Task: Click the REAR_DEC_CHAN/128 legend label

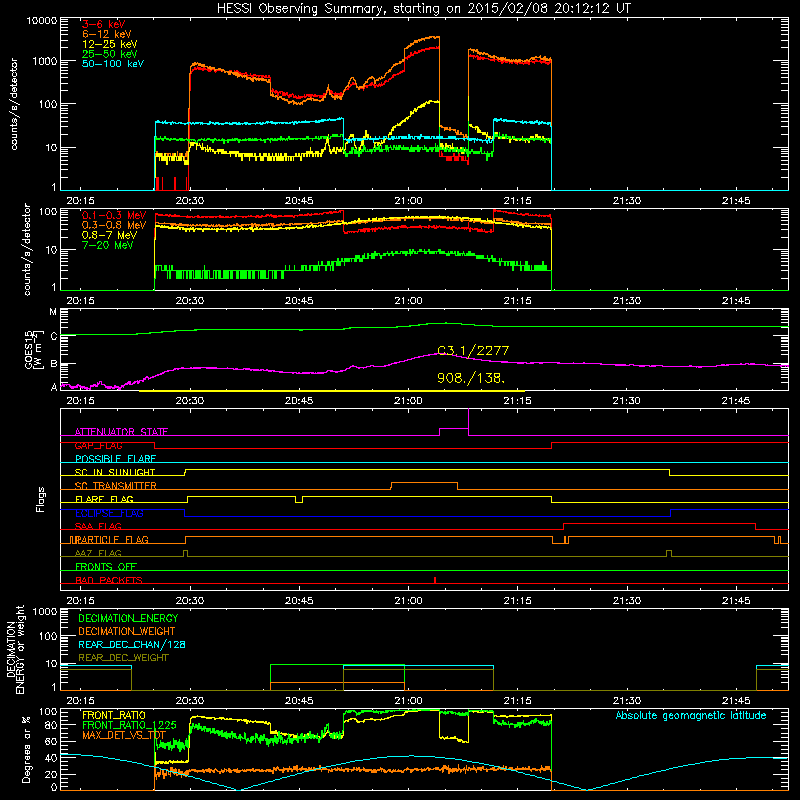Action: pyautogui.click(x=132, y=644)
